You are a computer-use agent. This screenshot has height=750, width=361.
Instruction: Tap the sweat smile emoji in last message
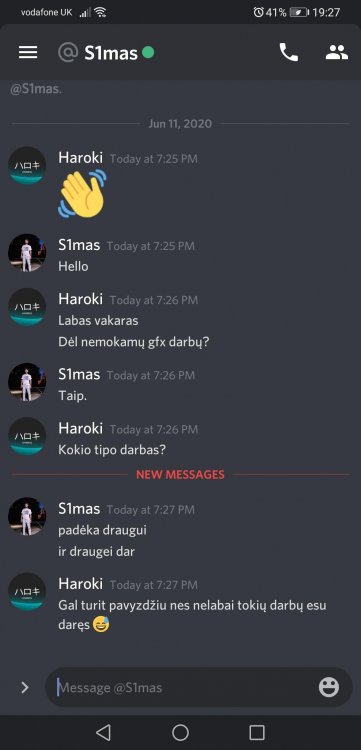pos(101,624)
